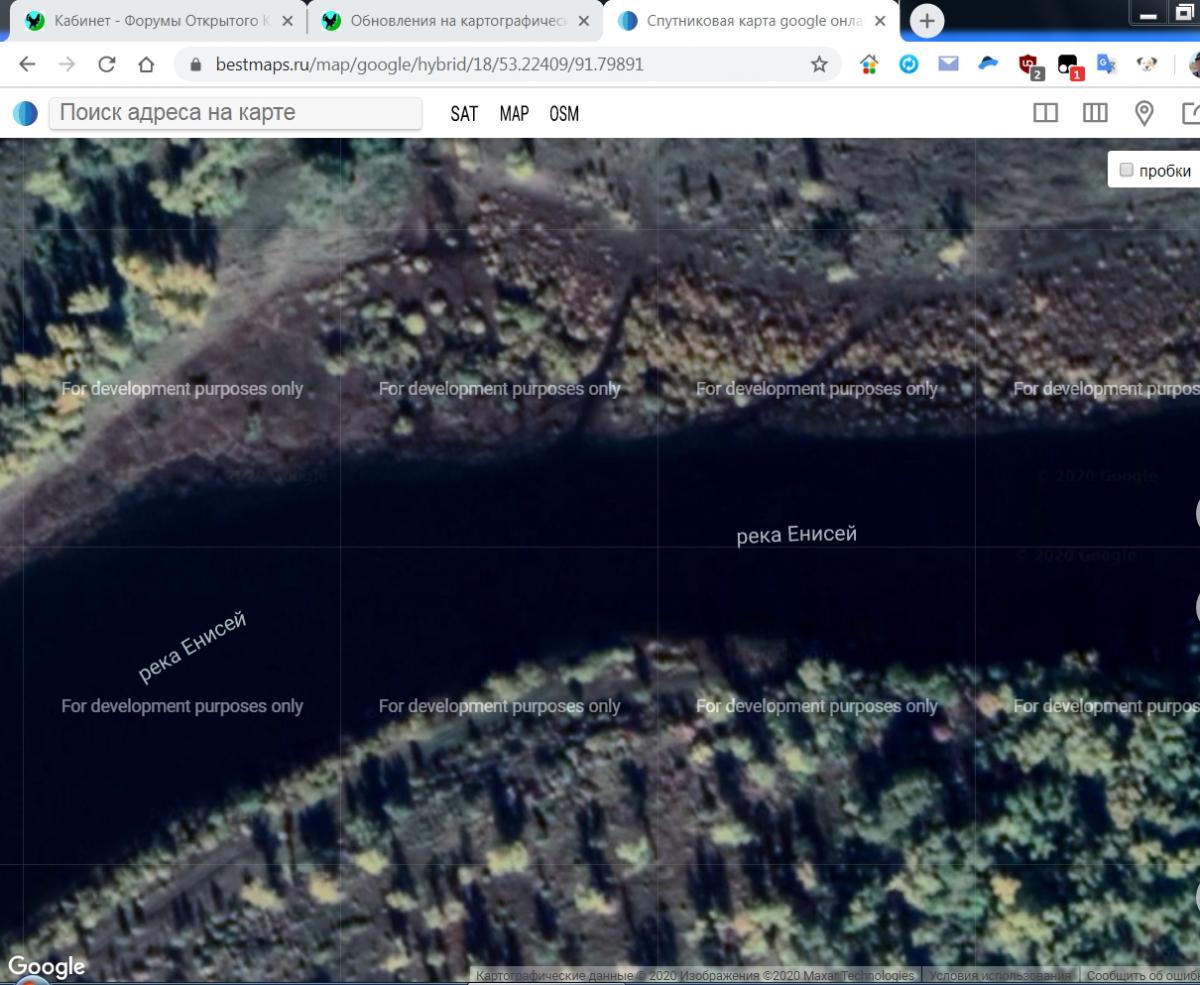Open a new browser tab
This screenshot has width=1200, height=985.
pyautogui.click(x=927, y=21)
